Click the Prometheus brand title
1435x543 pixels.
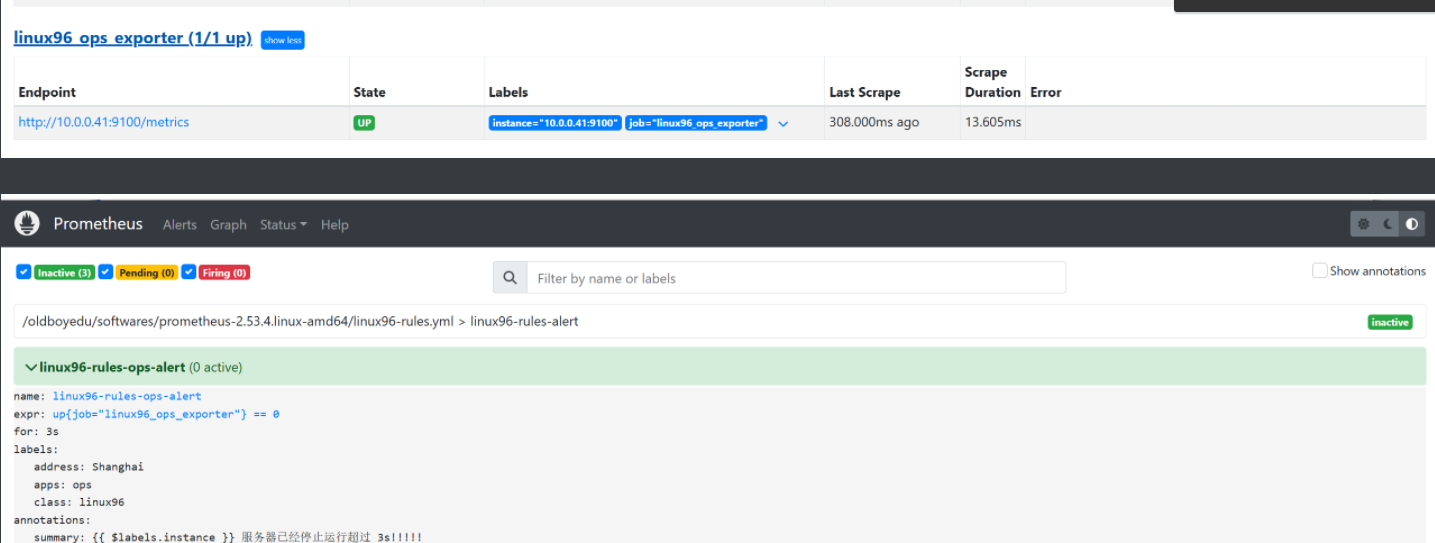click(x=98, y=224)
